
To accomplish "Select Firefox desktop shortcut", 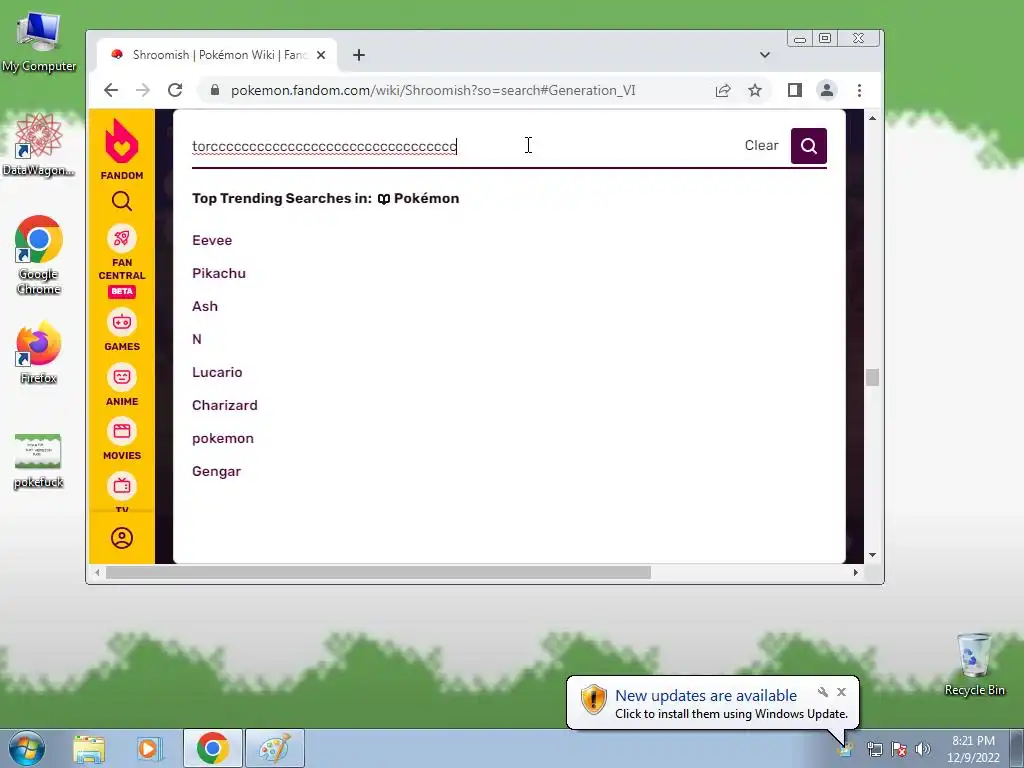I will click(39, 353).
